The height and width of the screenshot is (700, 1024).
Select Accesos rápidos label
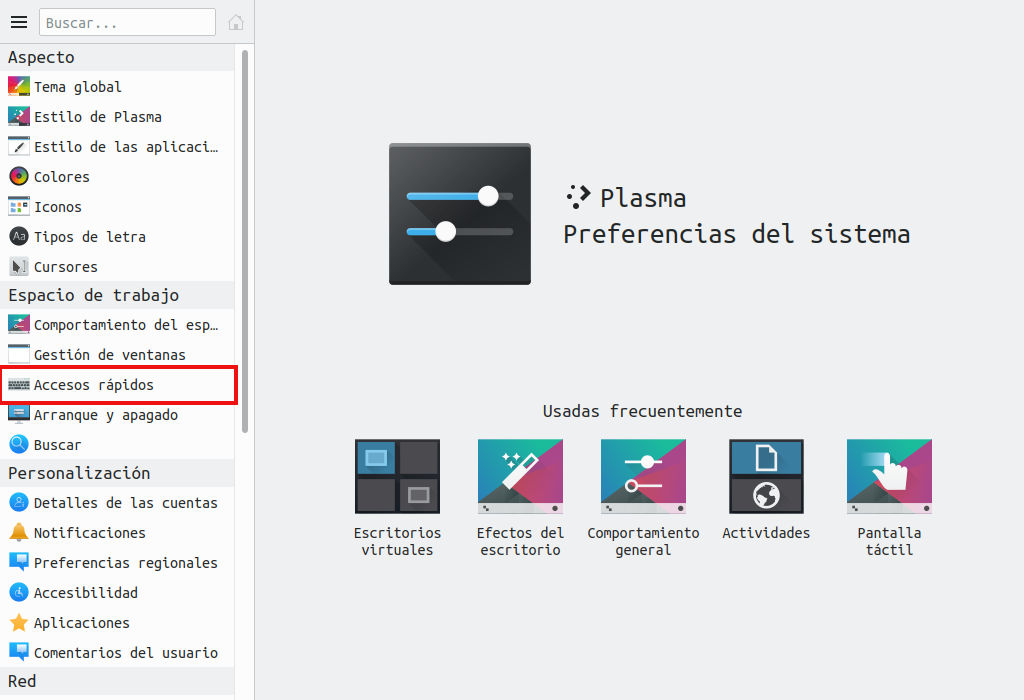[x=93, y=385]
